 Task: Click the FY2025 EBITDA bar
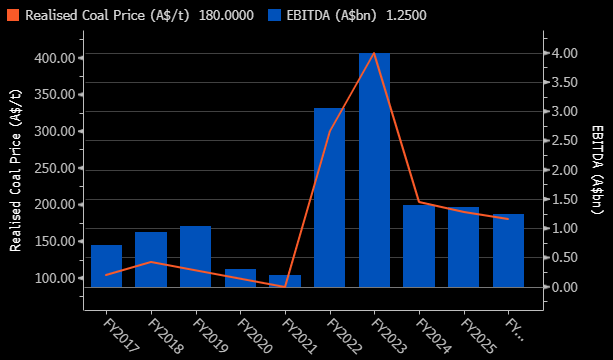464,247
